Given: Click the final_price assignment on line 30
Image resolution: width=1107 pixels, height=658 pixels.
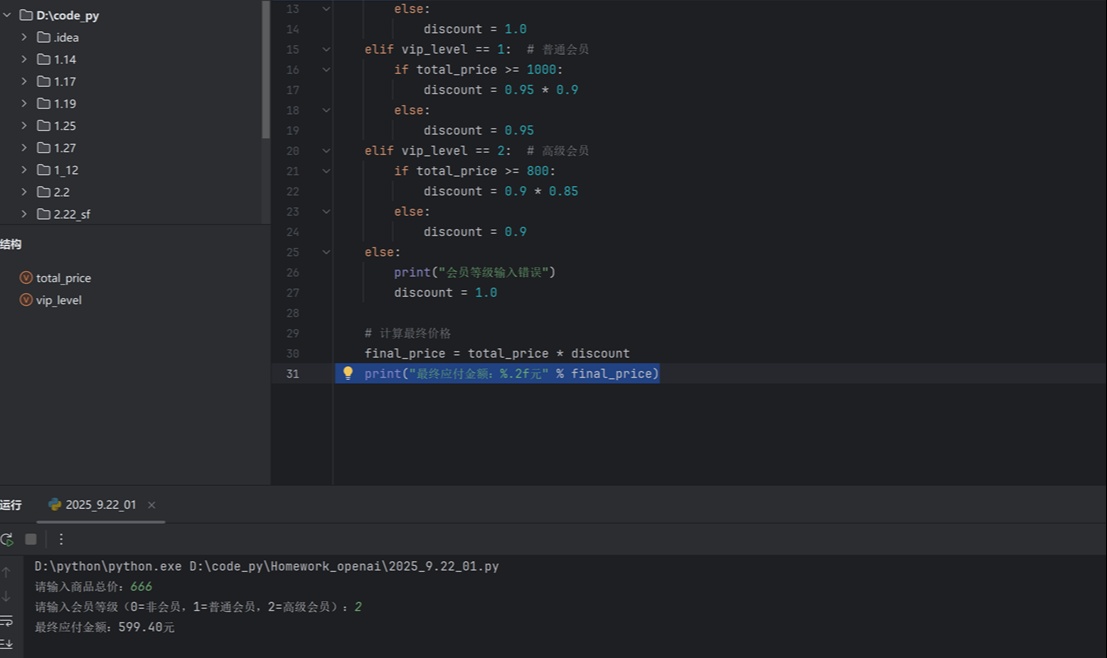Looking at the screenshot, I should click(x=497, y=353).
